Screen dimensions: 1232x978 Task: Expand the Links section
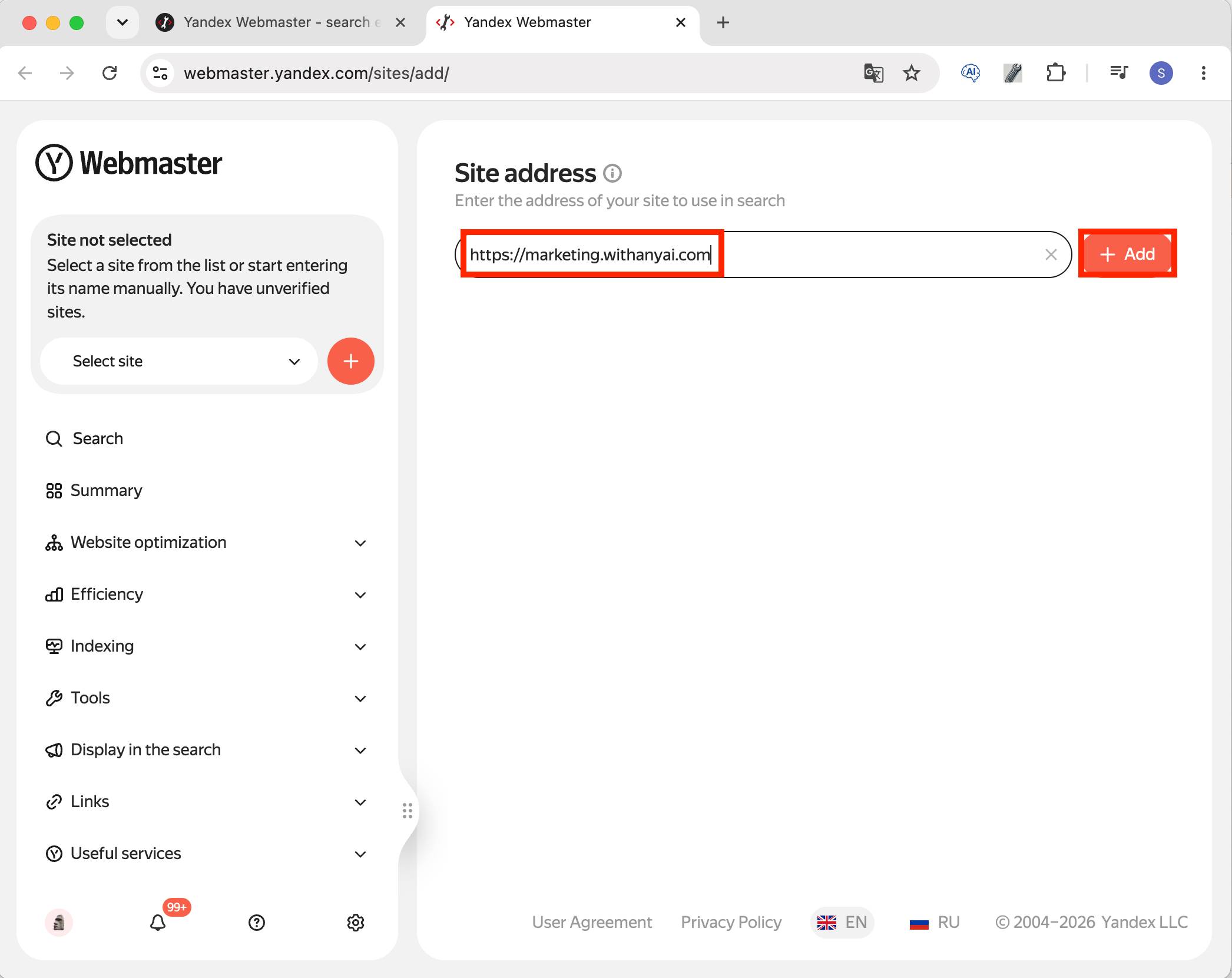click(x=206, y=801)
